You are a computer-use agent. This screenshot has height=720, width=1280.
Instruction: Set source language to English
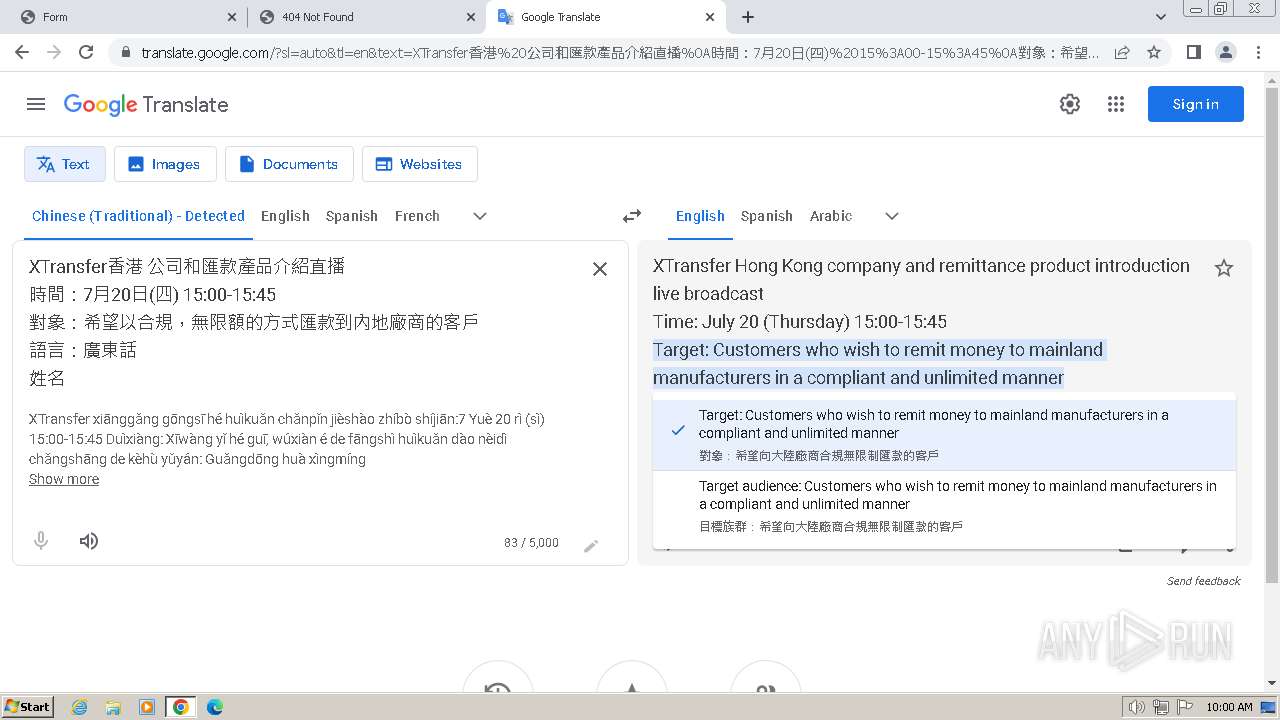(x=285, y=216)
